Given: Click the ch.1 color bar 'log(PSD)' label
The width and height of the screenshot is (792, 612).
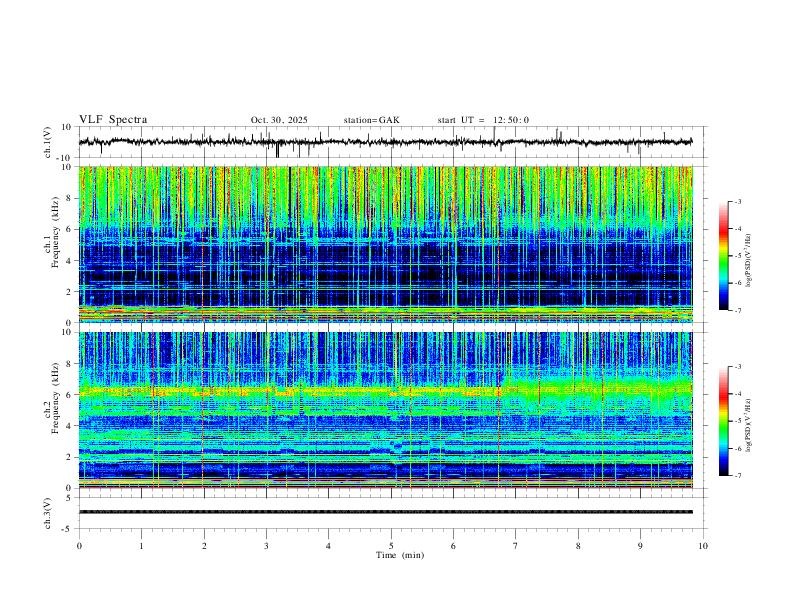Looking at the screenshot, I should (748, 261).
